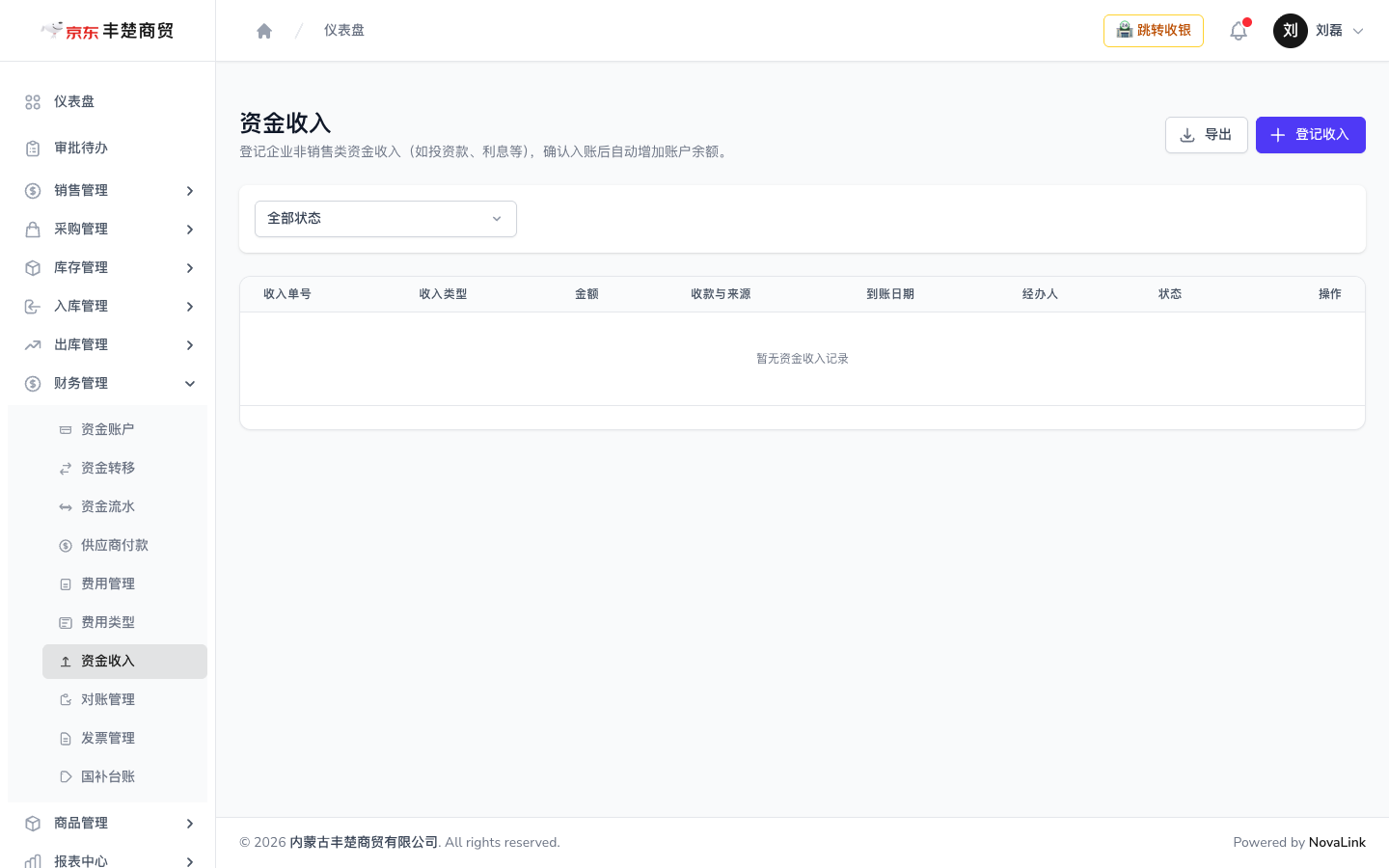Click the 采购管理 bag icon

(33, 230)
